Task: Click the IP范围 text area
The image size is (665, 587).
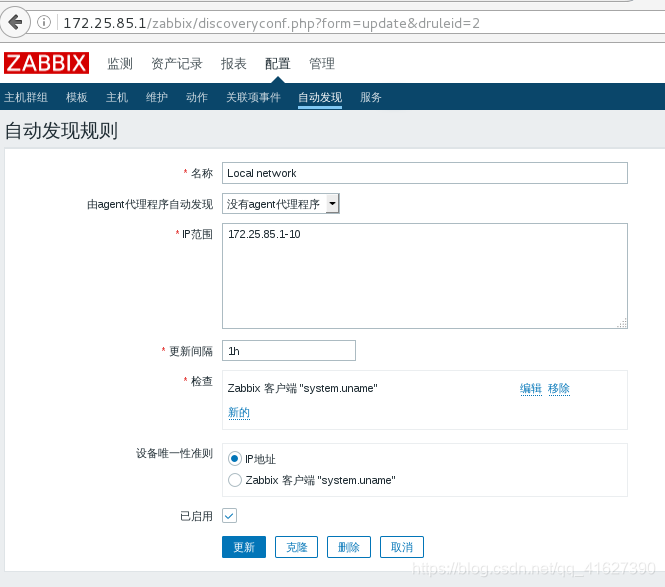Action: pos(425,276)
